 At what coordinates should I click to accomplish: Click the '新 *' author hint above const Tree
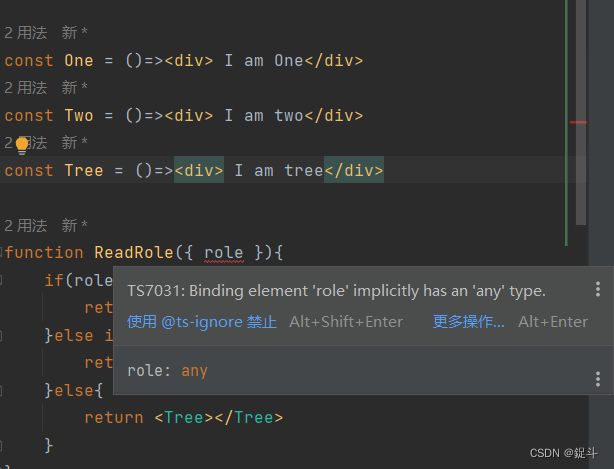74,143
